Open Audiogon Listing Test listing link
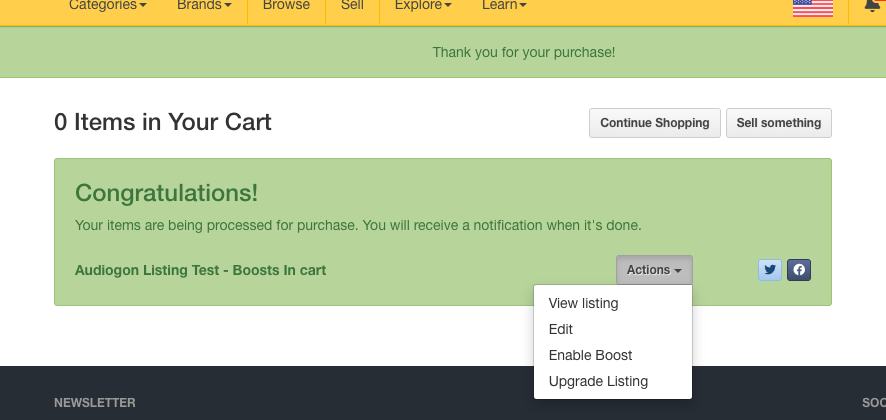 click(x=201, y=270)
